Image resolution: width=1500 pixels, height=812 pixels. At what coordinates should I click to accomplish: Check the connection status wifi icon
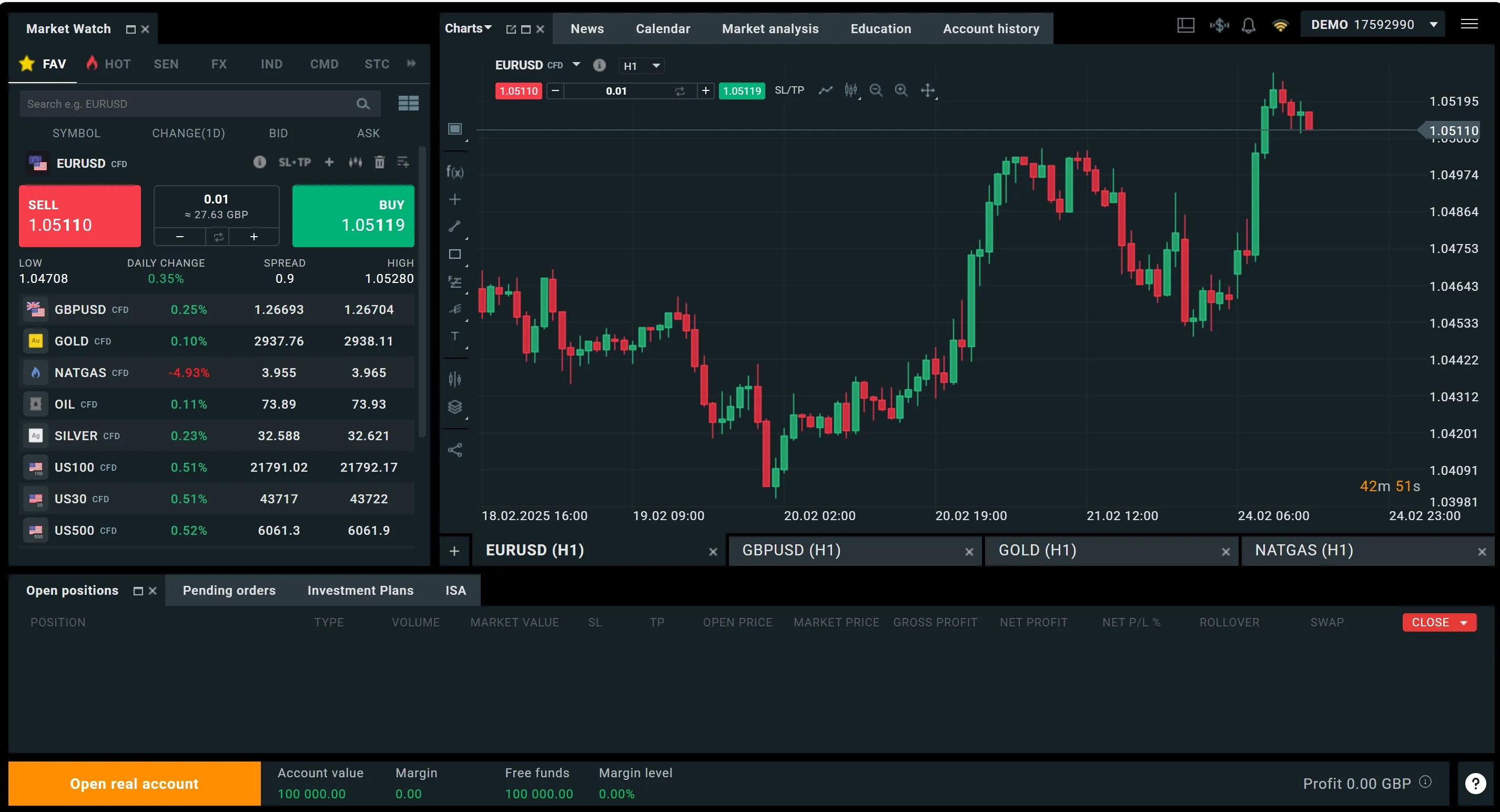[1280, 26]
